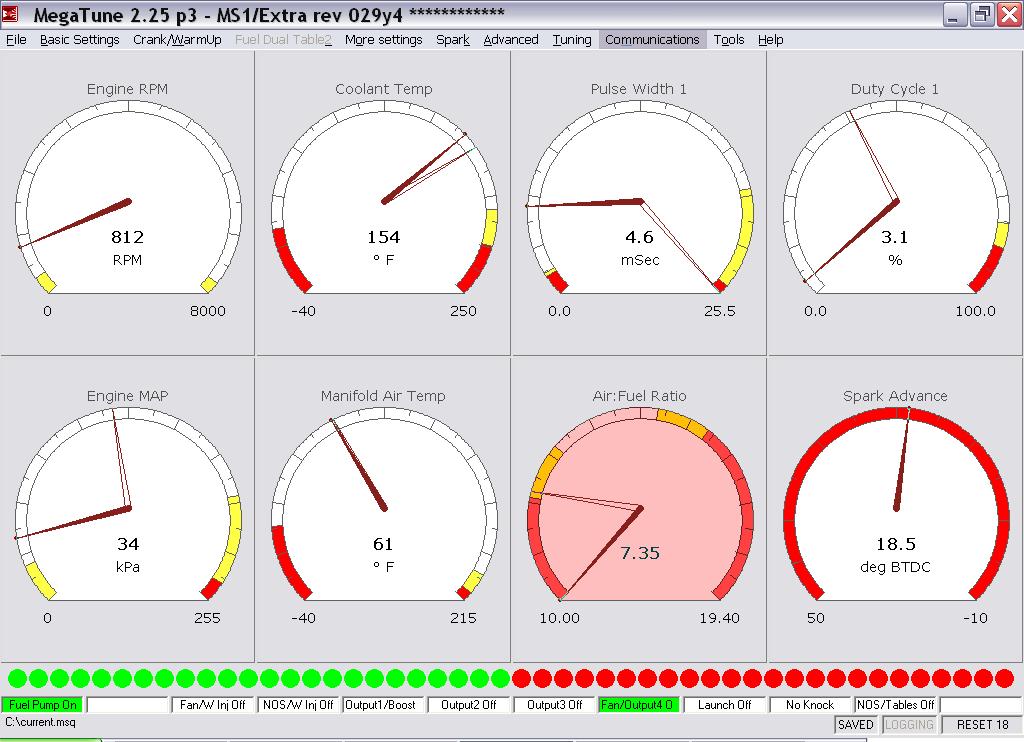Click the RESET 18 status field
Image resolution: width=1024 pixels, height=742 pixels.
[982, 724]
